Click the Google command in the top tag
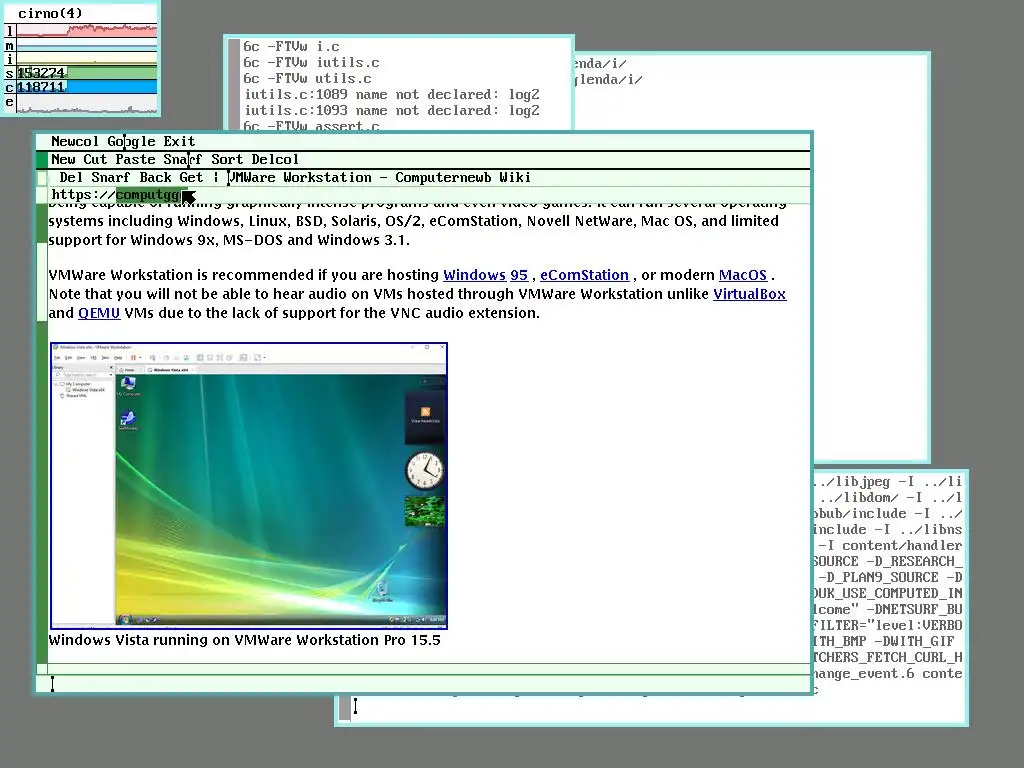Image resolution: width=1024 pixels, height=768 pixels. click(x=131, y=141)
